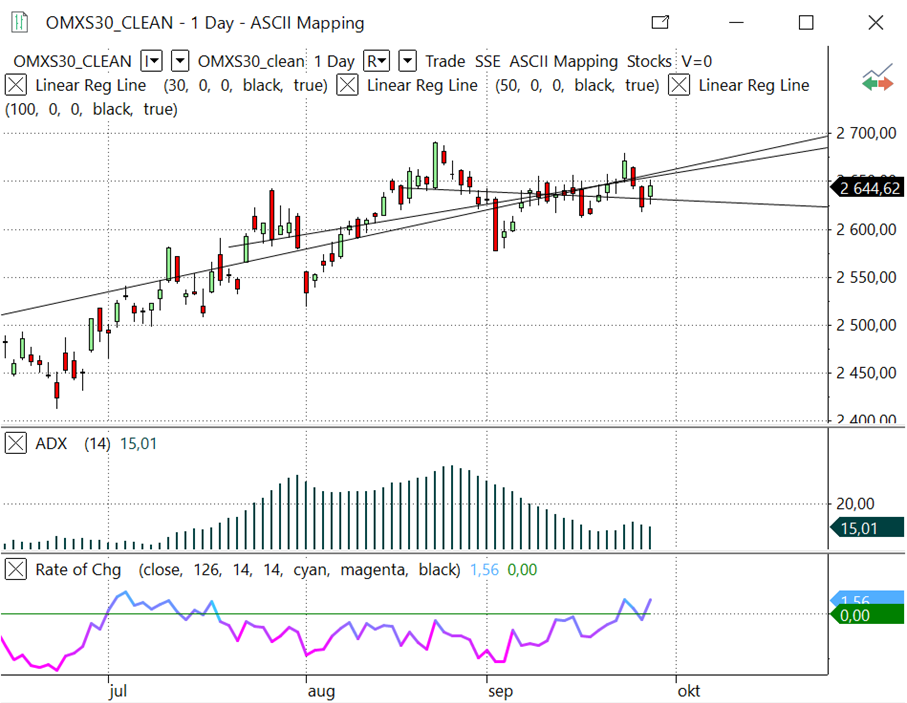907x703 pixels.
Task: Disable the Linear Reg Line 100 indicator
Action: [679, 85]
